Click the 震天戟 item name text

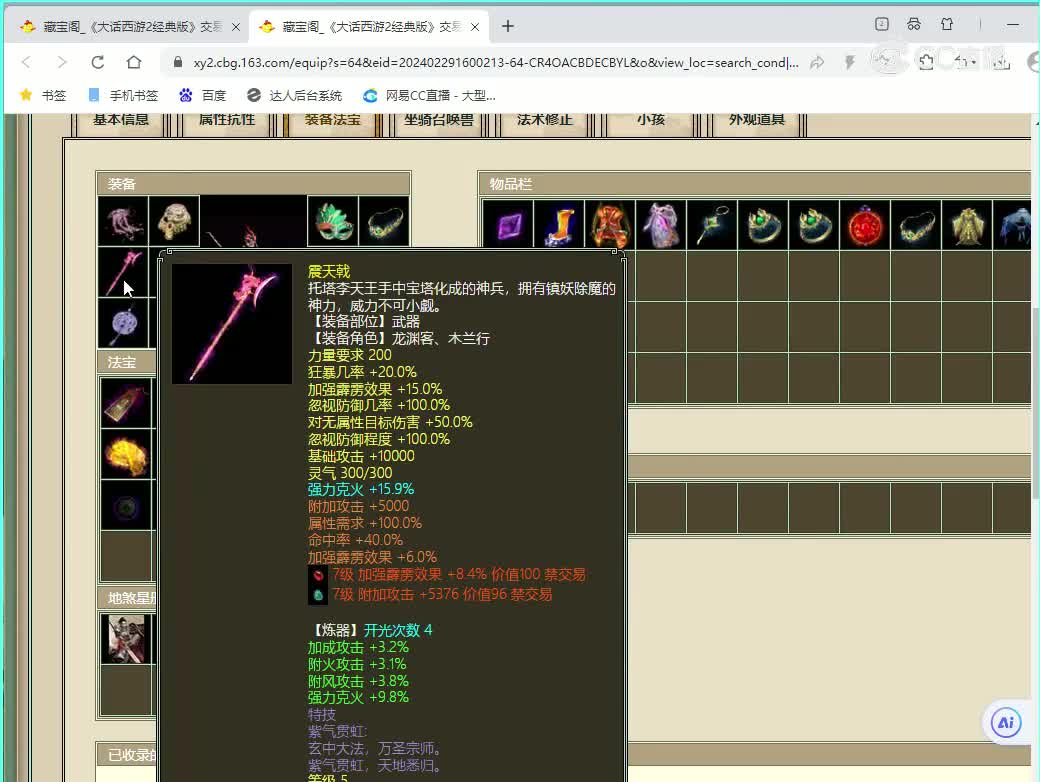click(329, 271)
